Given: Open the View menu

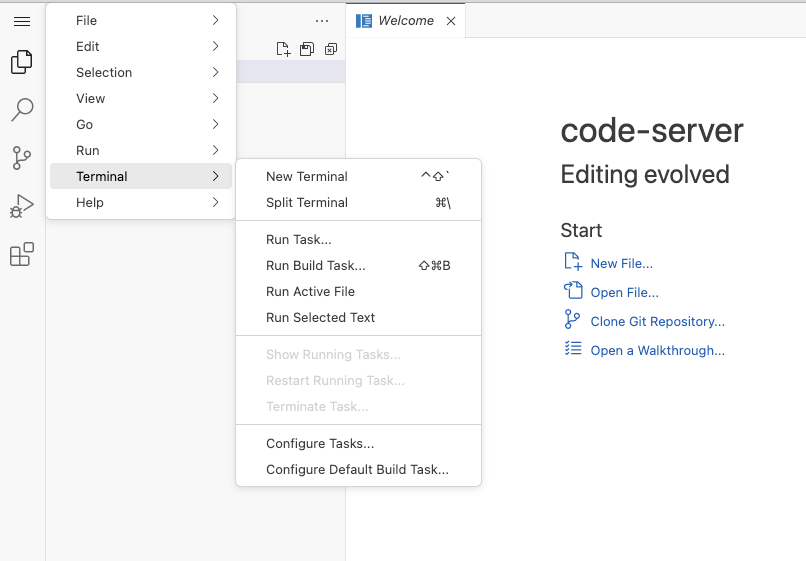Looking at the screenshot, I should coord(141,98).
